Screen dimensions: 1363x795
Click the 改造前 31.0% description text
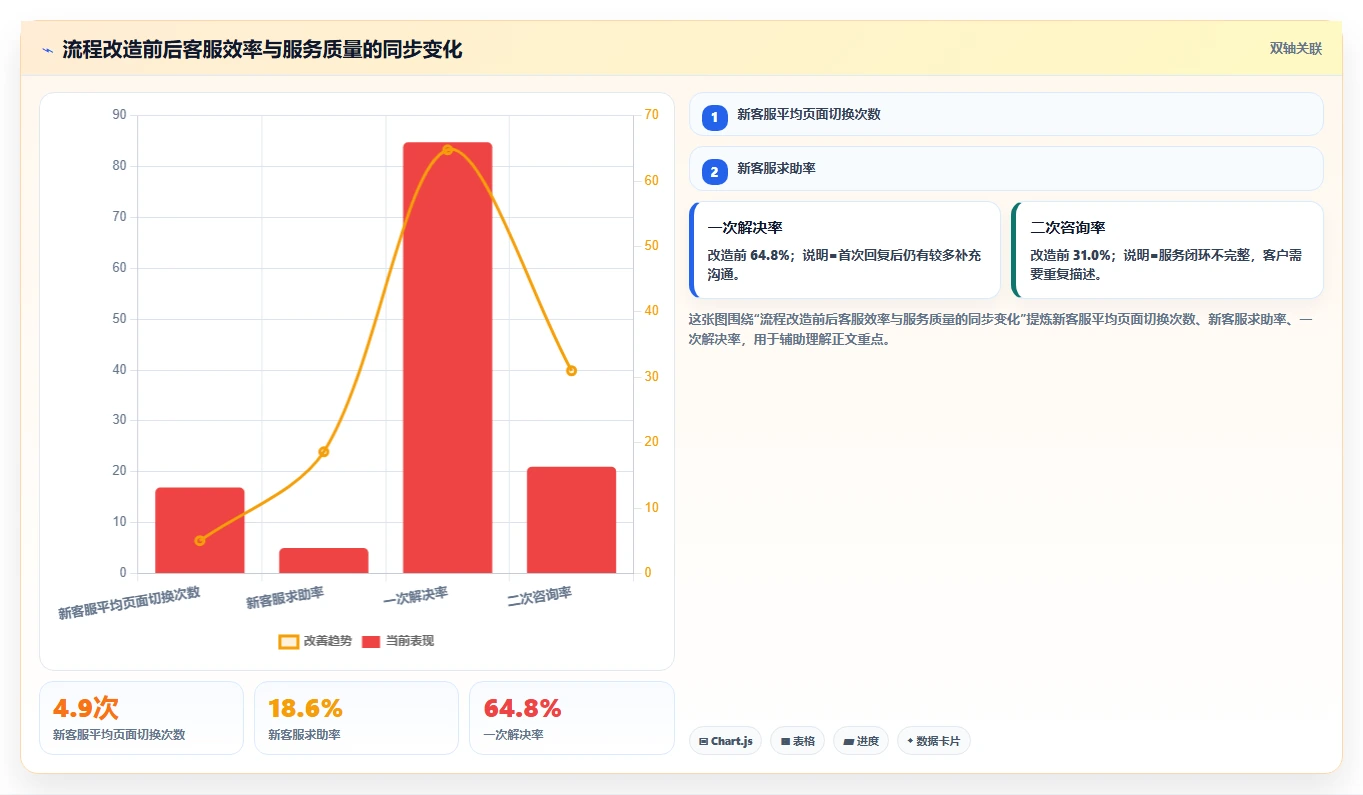1166,265
